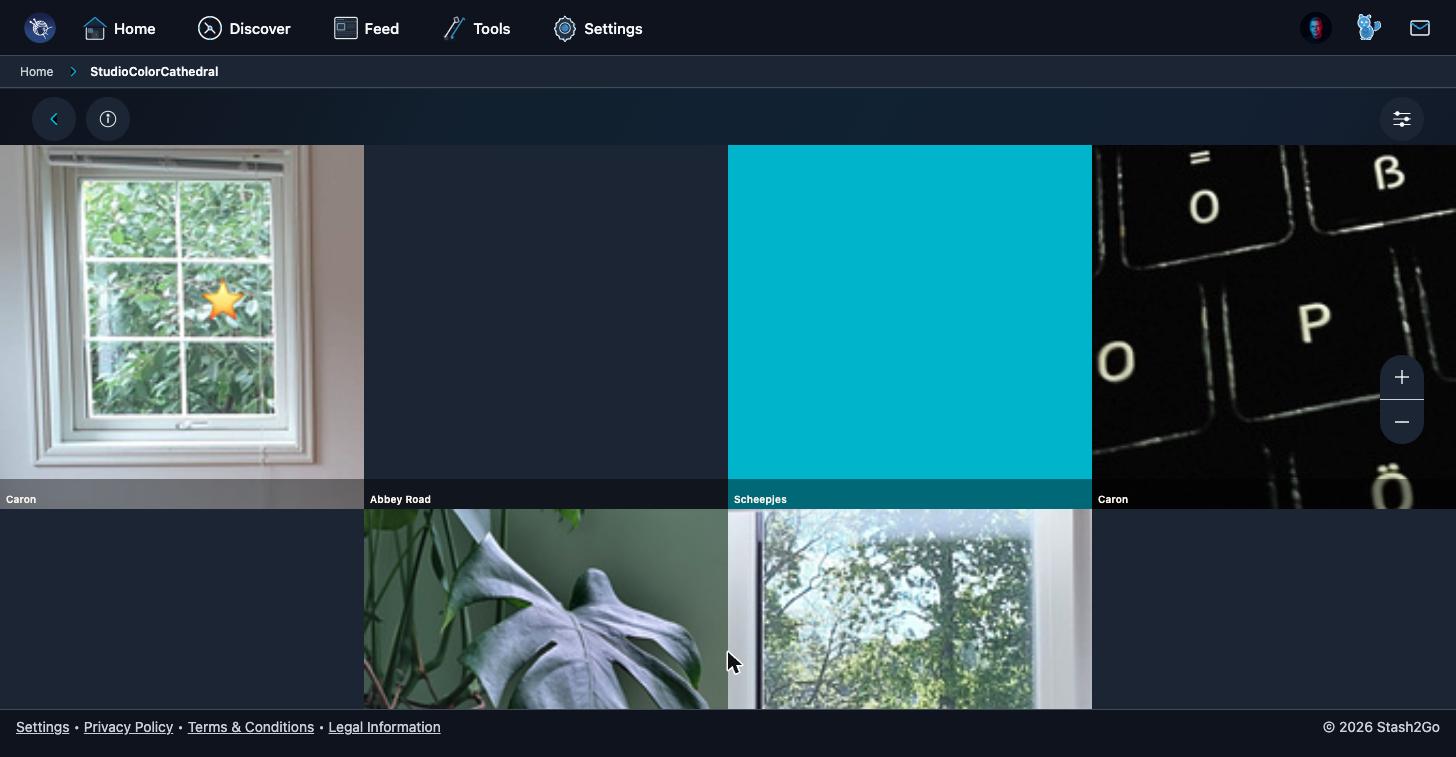Zoom out with the minus button
Image resolution: width=1456 pixels, height=757 pixels.
(x=1402, y=422)
